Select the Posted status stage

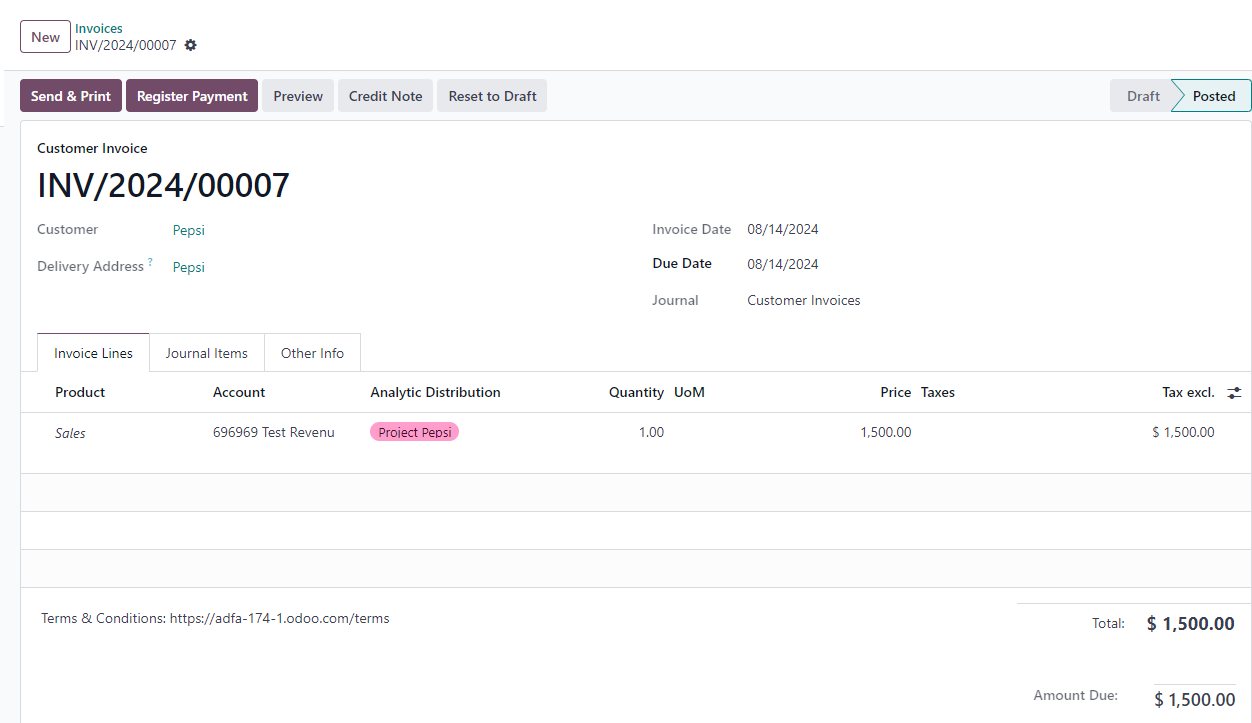[x=1213, y=96]
